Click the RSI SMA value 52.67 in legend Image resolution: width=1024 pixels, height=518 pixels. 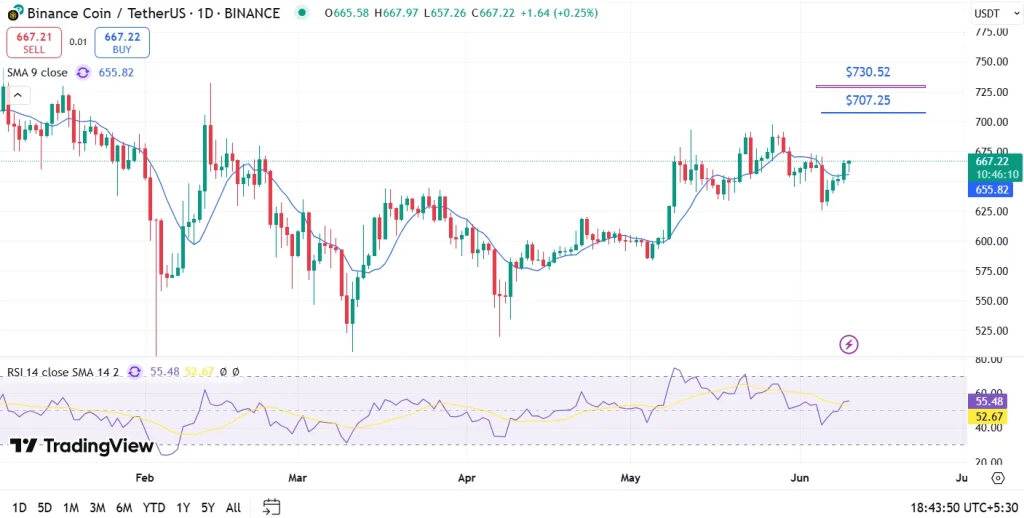200,372
